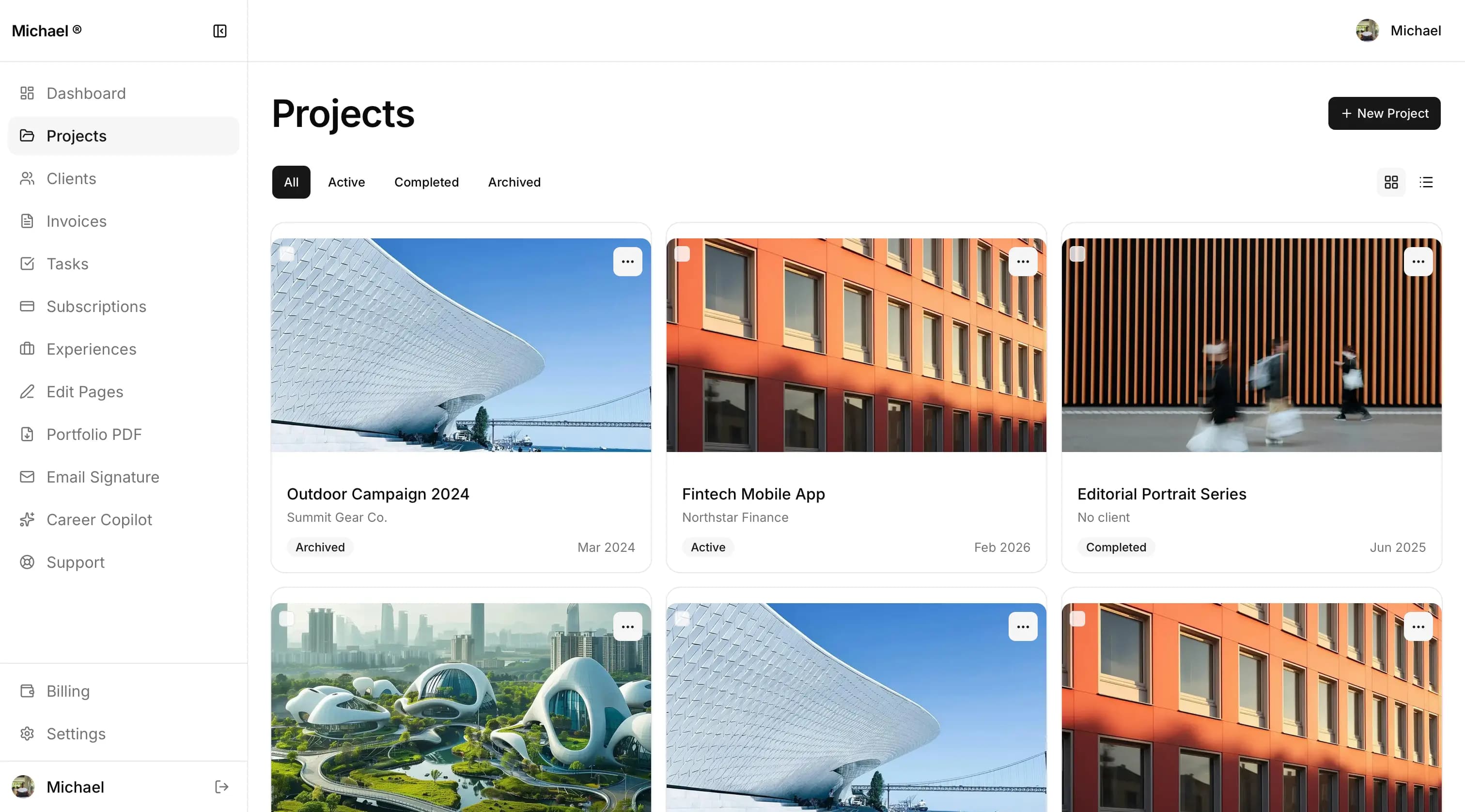Open the Outdoor Campaign 2024 project title
Viewport: 1465px width, 812px height.
(378, 494)
